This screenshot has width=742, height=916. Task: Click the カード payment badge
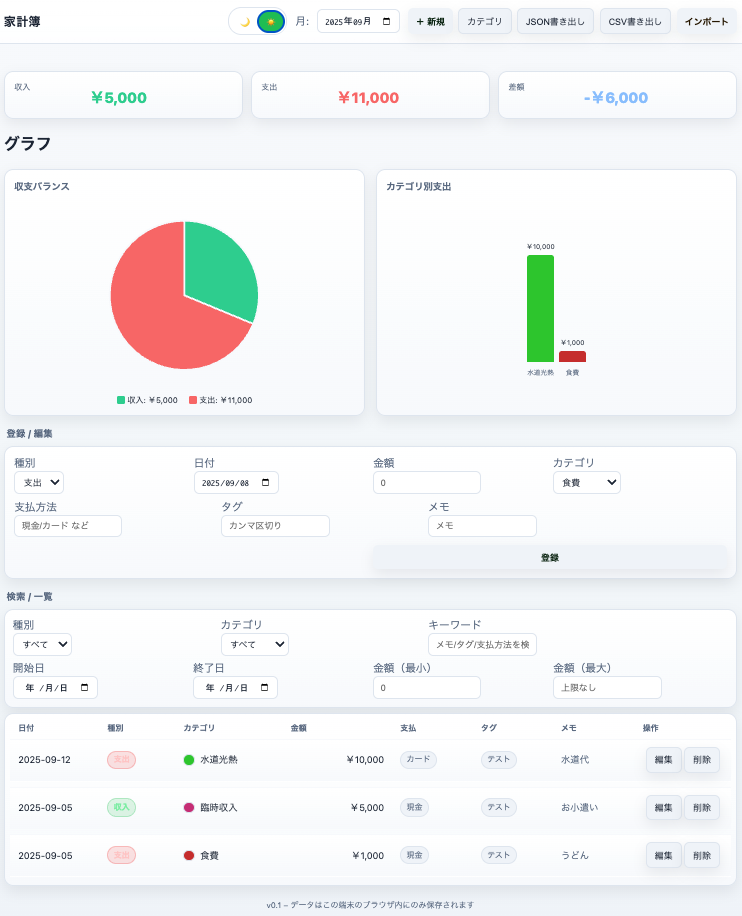418,759
